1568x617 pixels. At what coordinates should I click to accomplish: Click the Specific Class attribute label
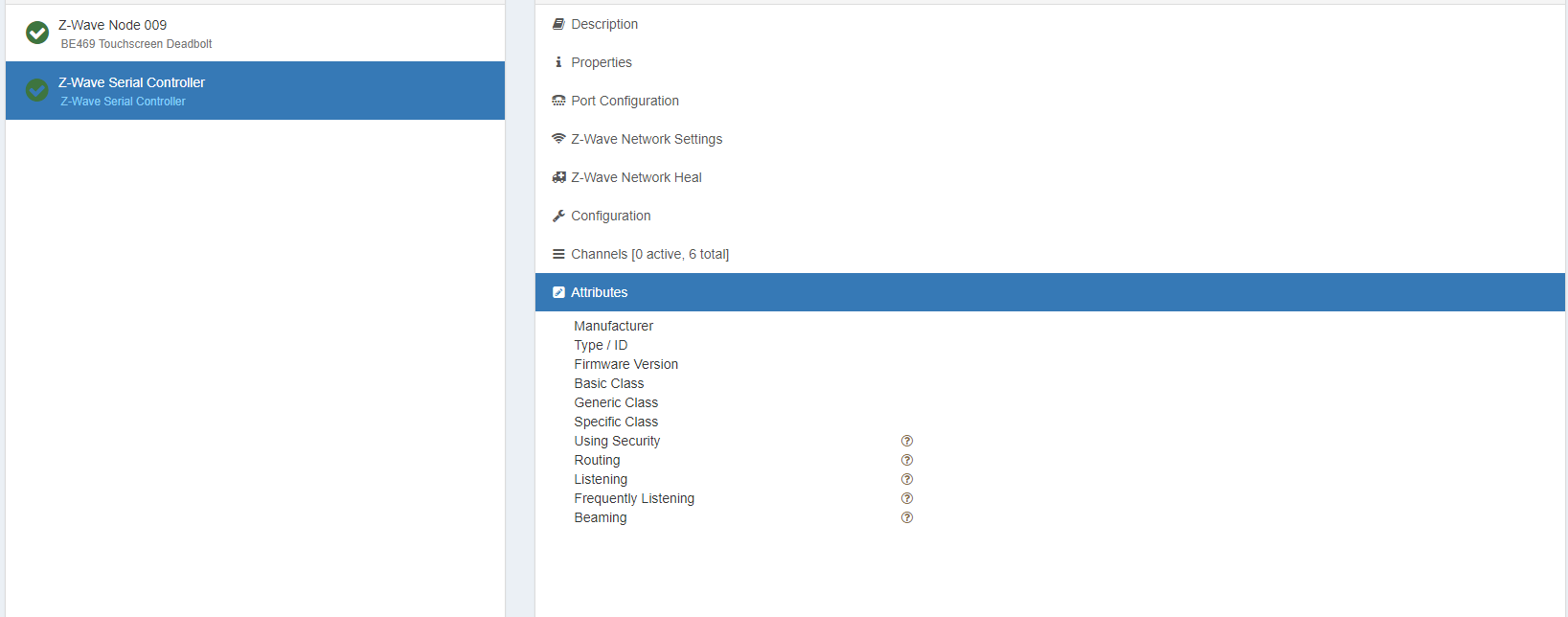pyautogui.click(x=616, y=422)
